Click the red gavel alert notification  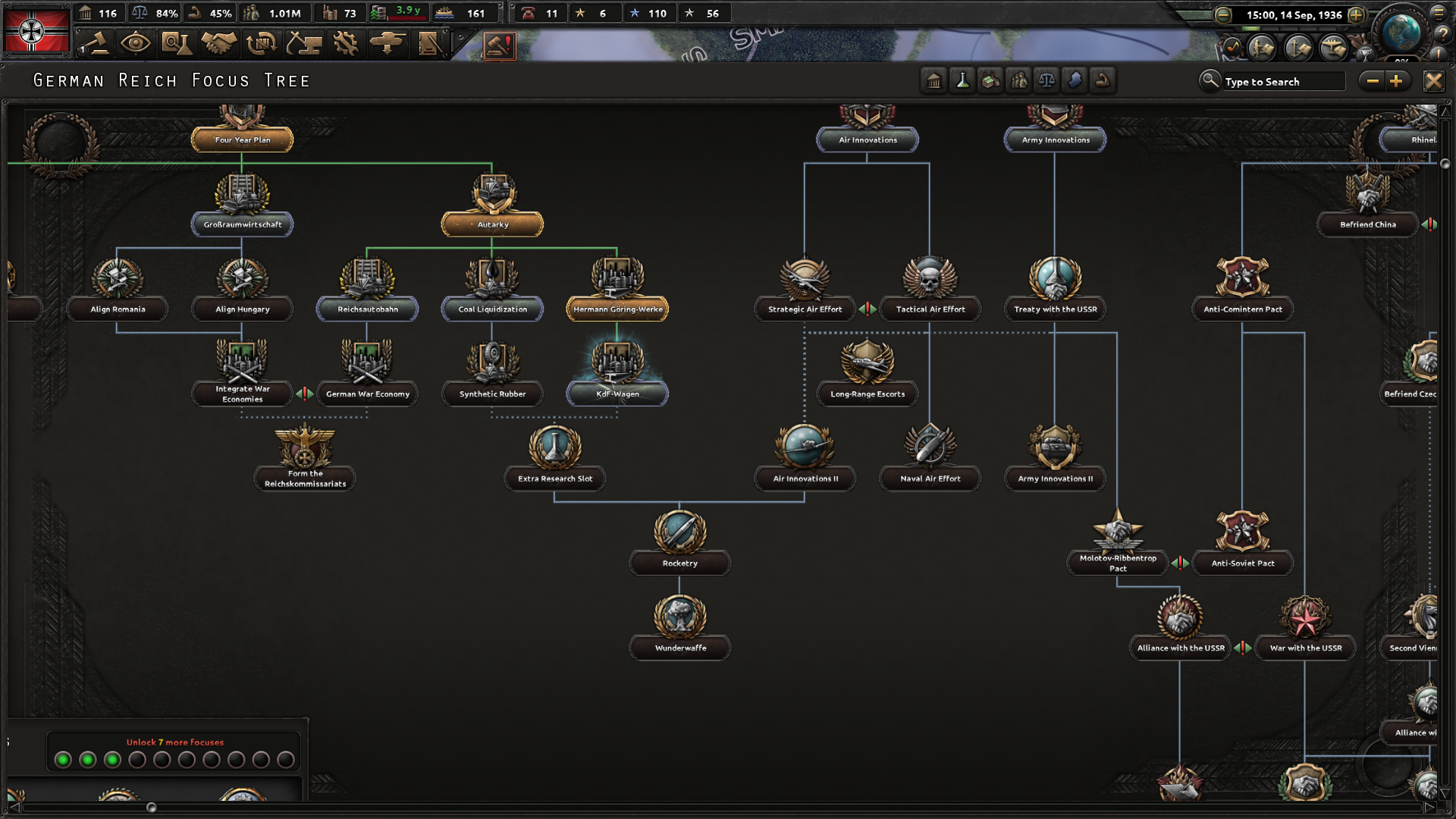499,45
